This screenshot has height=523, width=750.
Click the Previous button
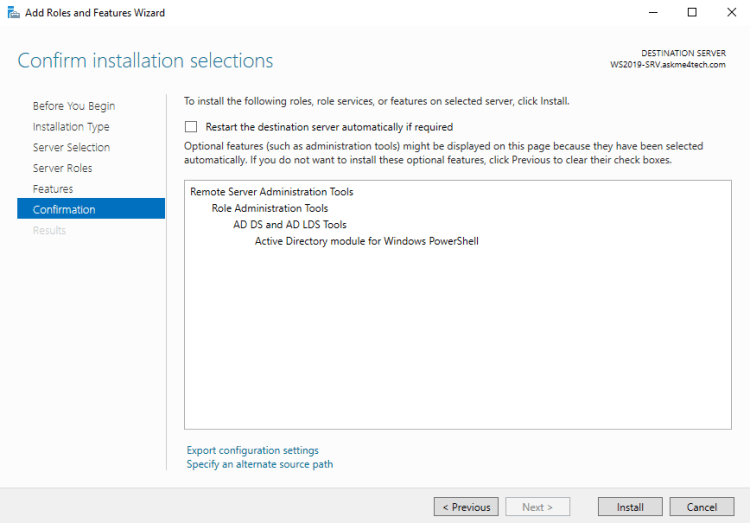(x=466, y=507)
